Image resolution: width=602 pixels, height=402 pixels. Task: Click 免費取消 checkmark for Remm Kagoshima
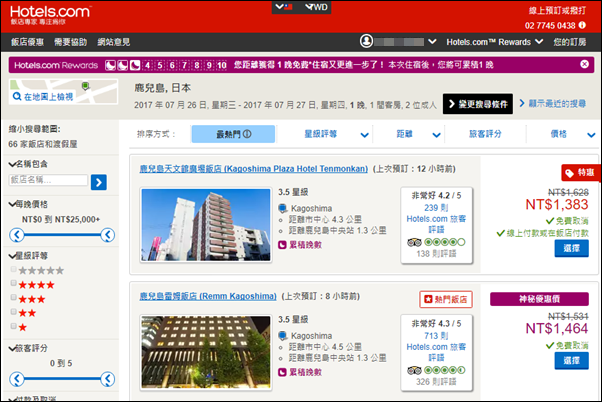(x=549, y=346)
